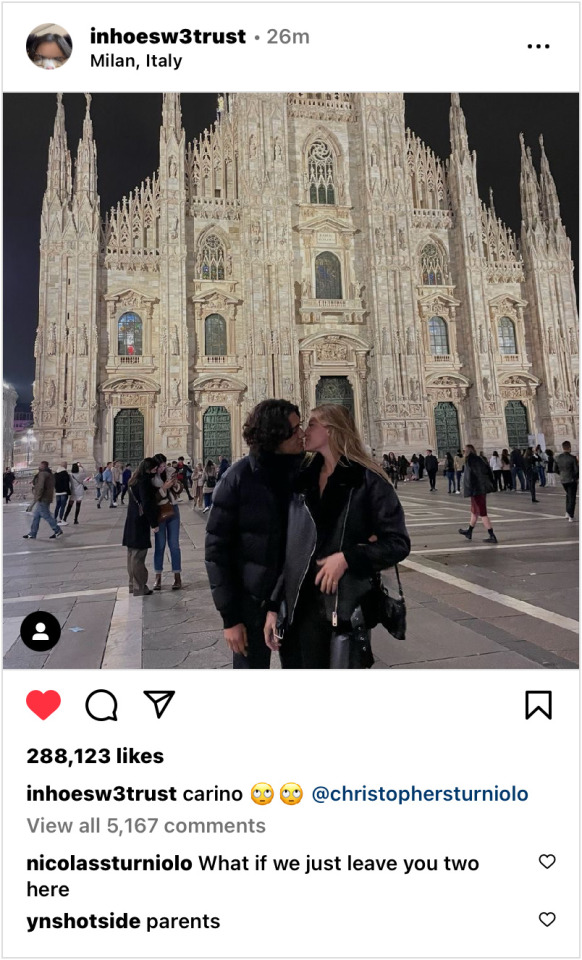Expand View all 5,167 comments
Image resolution: width=582 pixels, height=960 pixels.
click(x=146, y=826)
